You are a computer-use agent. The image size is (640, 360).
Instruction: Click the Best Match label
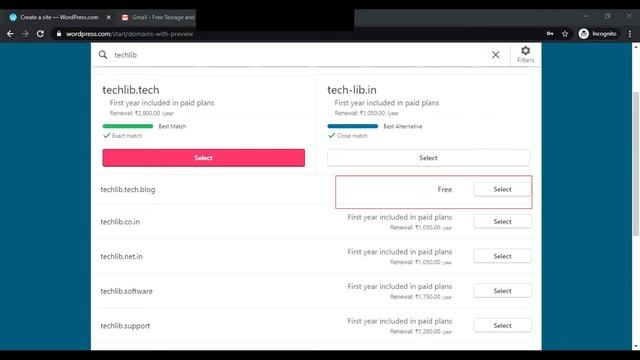click(x=172, y=127)
